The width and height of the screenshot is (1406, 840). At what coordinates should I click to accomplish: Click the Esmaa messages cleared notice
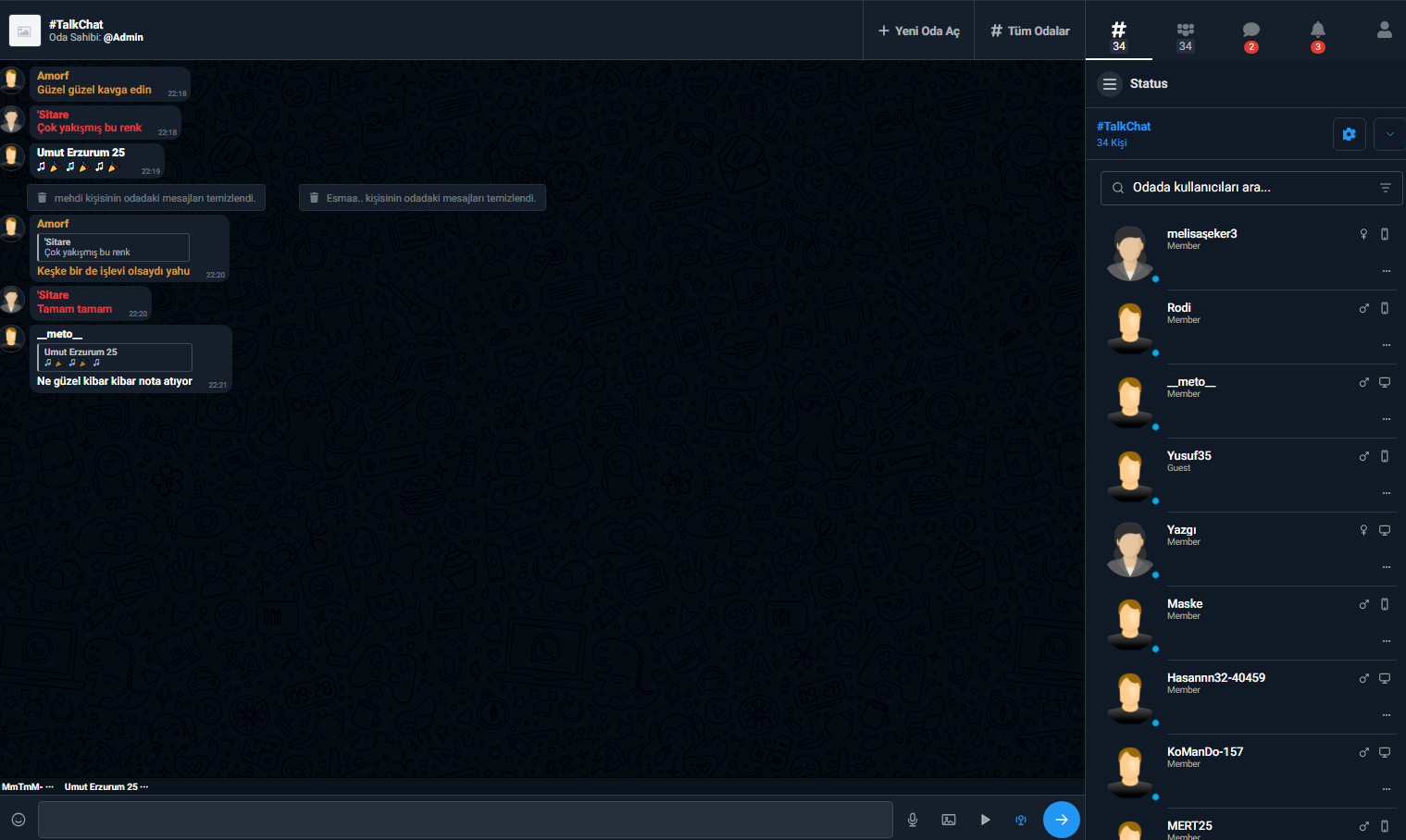point(422,198)
